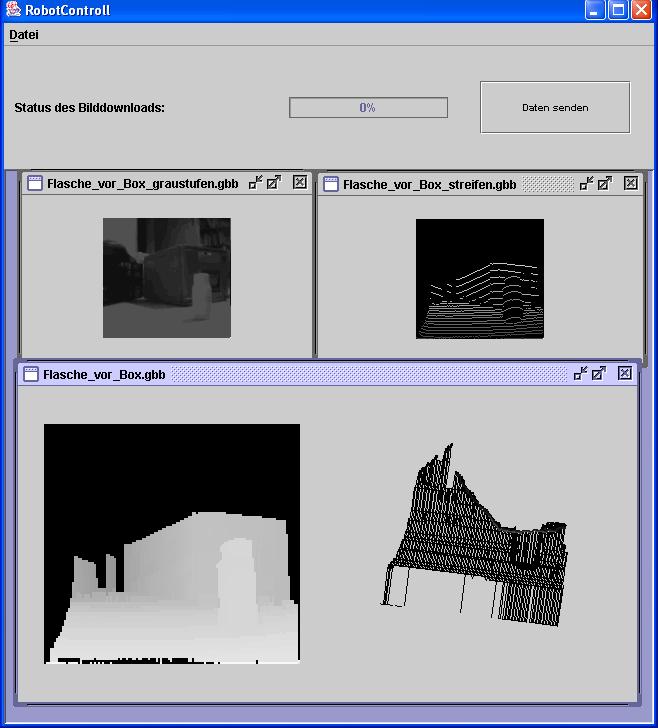Maximize the Flasche_vor_Box_streifen.gbb frame

605,182
